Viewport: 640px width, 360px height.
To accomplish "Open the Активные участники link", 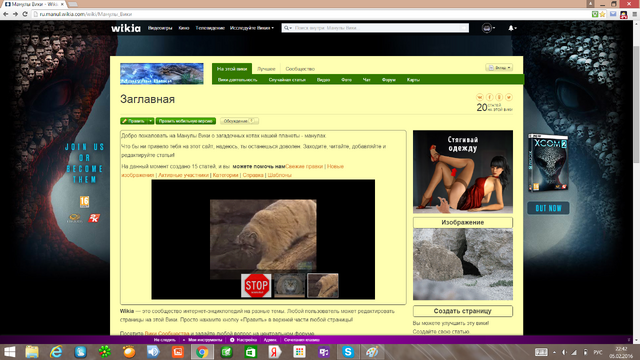I will pos(183,175).
